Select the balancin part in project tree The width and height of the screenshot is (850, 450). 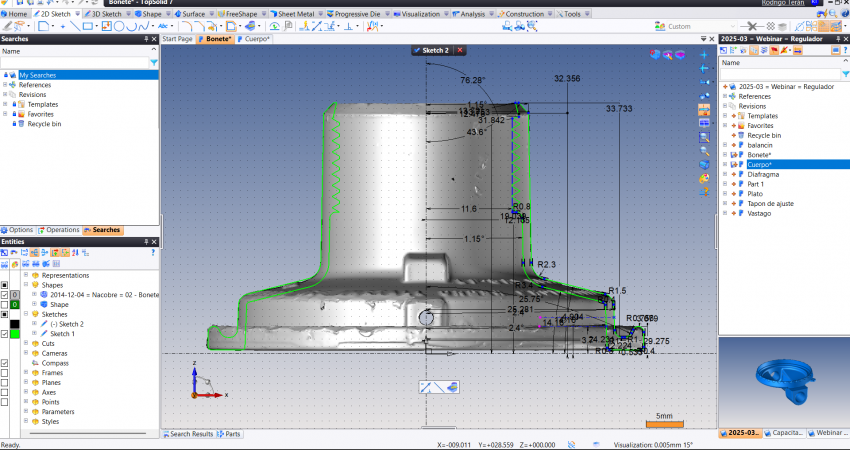pyautogui.click(x=759, y=145)
